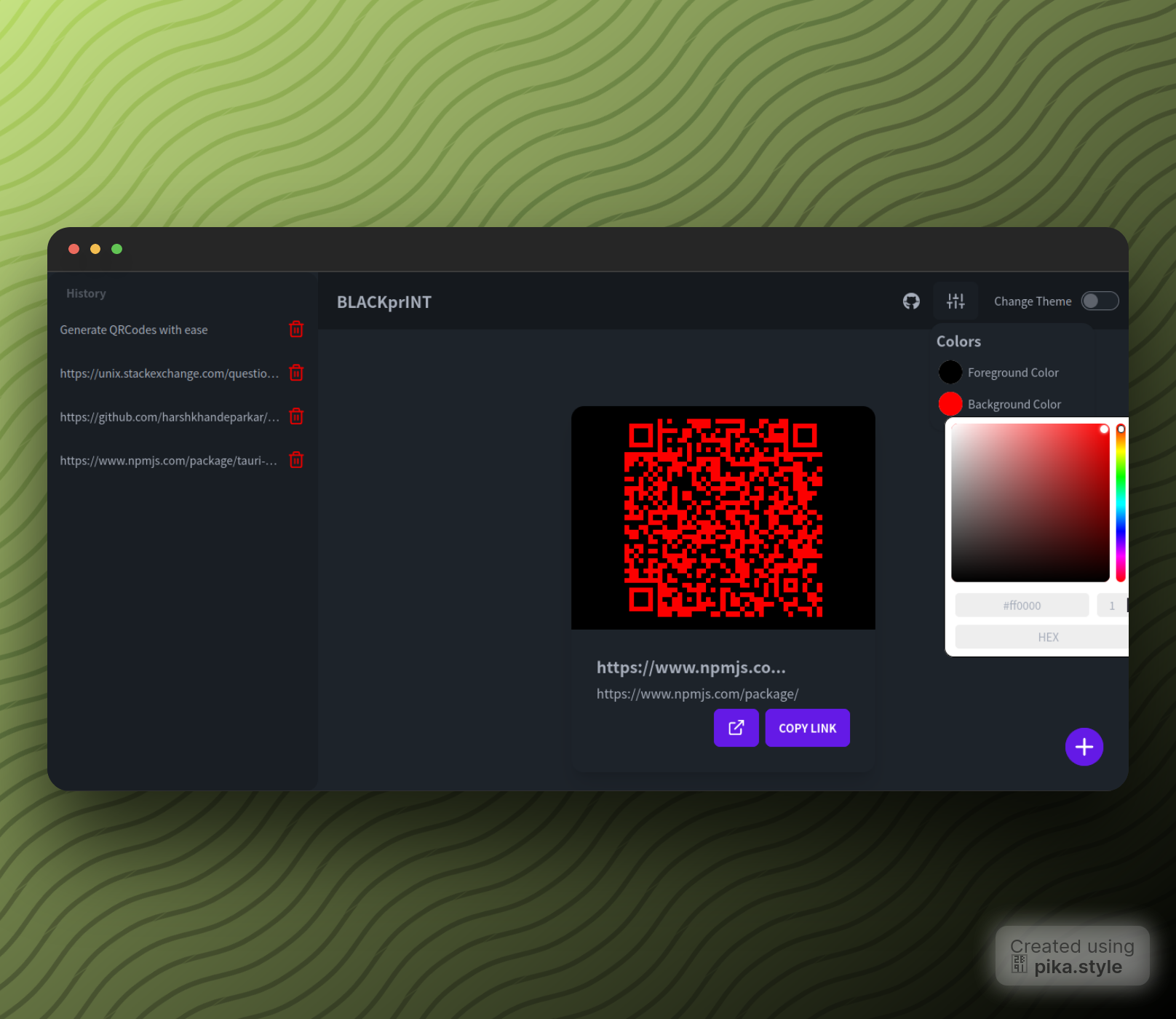Click inside the saturation color picker area

tap(1030, 502)
